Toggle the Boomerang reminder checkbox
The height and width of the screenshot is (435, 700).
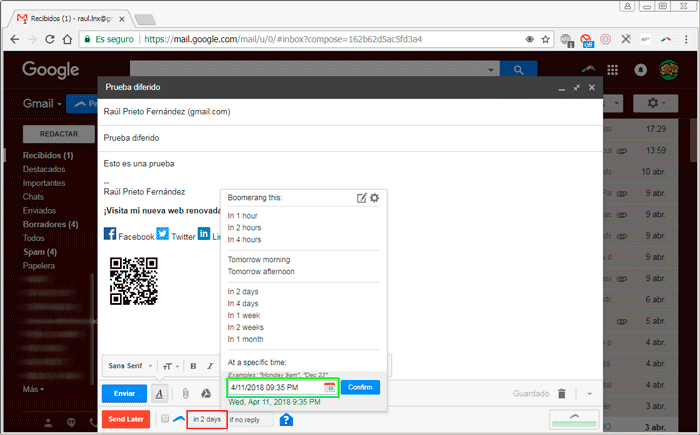point(165,419)
